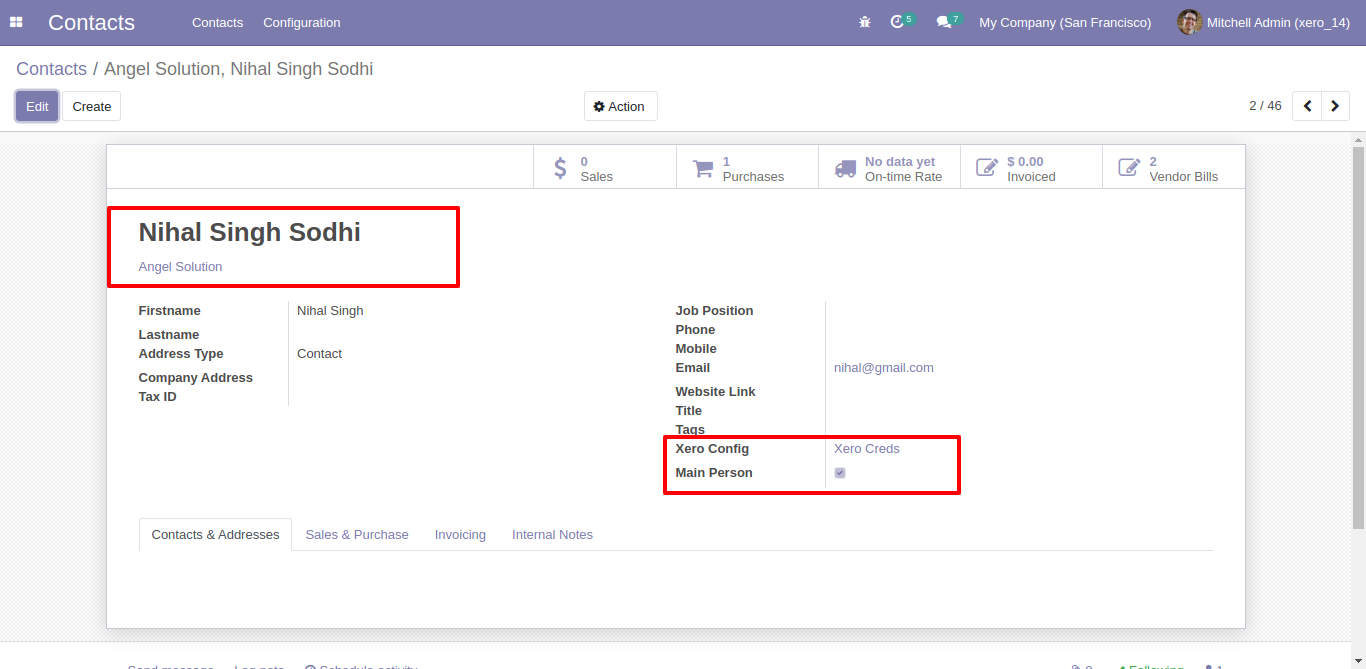
Task: Open the Configuration menu
Action: (302, 22)
